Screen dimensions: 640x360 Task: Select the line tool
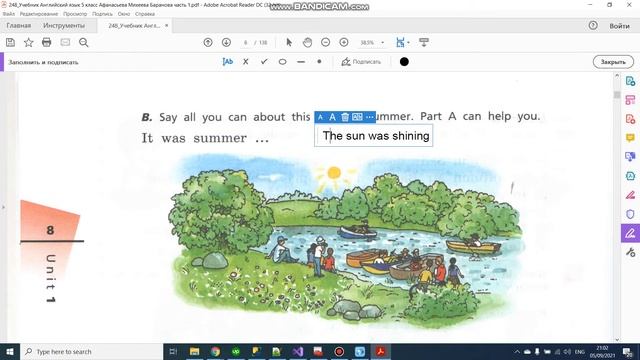[x=301, y=62]
